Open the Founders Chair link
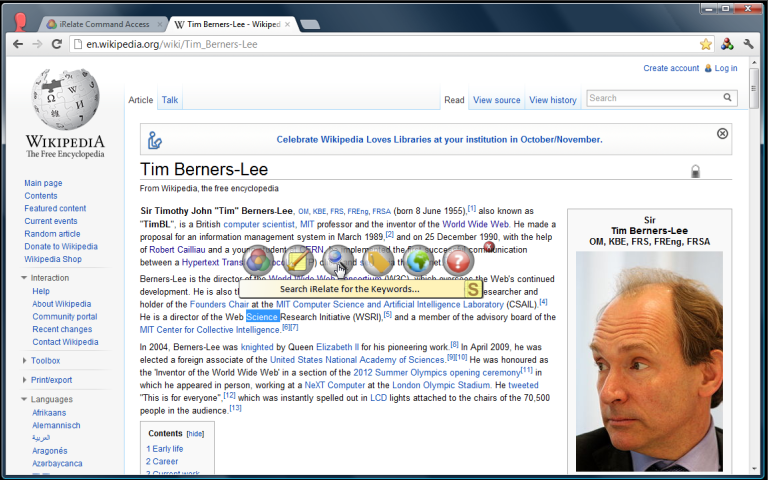 219,304
